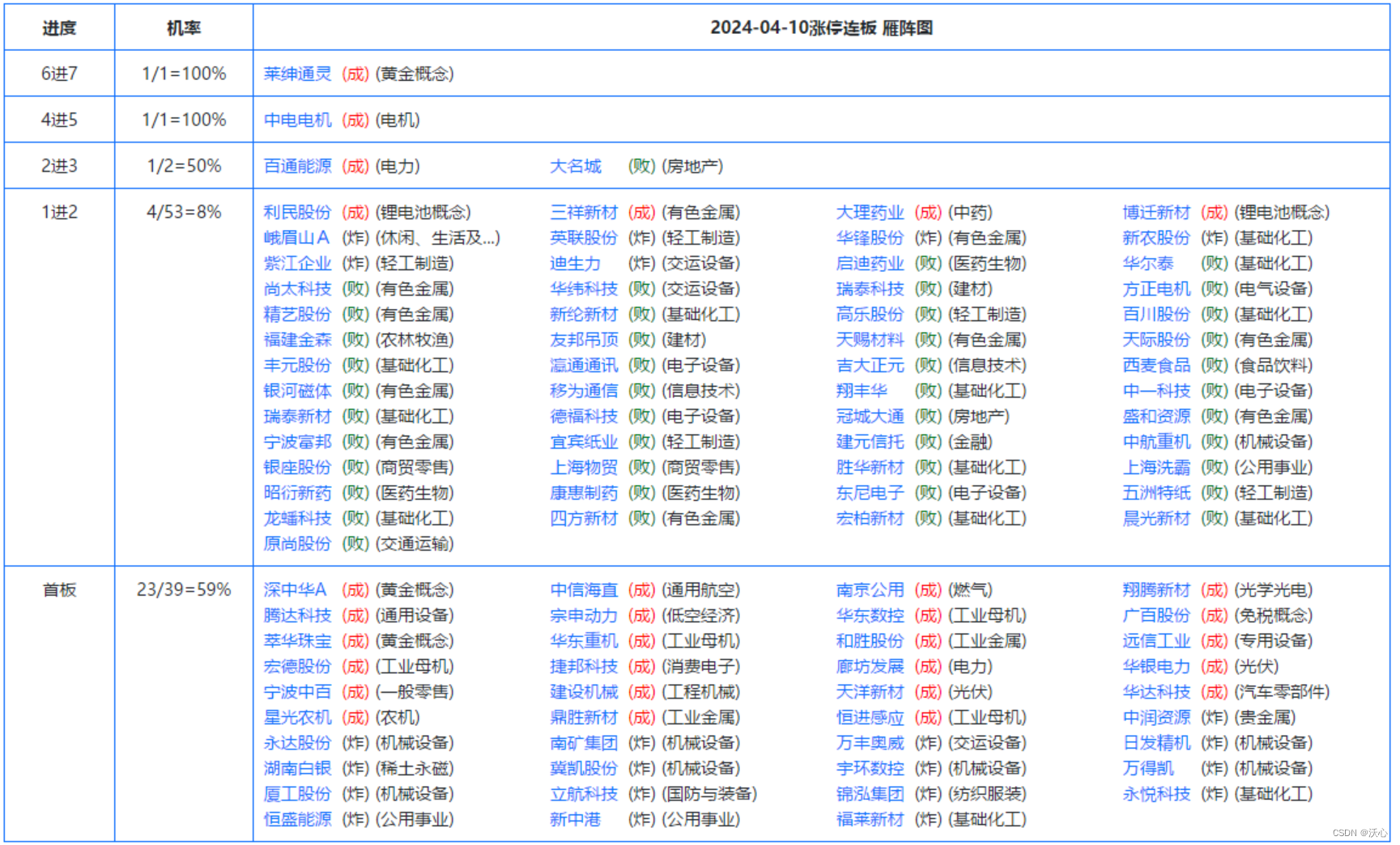Viewport: 1400px width, 845px height.
Task: Click the 2024-04-10涨停连板 雁阵图 title
Action: click(x=821, y=28)
